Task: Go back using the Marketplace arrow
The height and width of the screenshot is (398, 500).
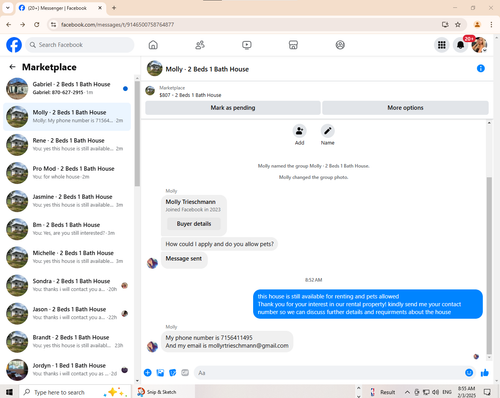Action: click(x=12, y=67)
